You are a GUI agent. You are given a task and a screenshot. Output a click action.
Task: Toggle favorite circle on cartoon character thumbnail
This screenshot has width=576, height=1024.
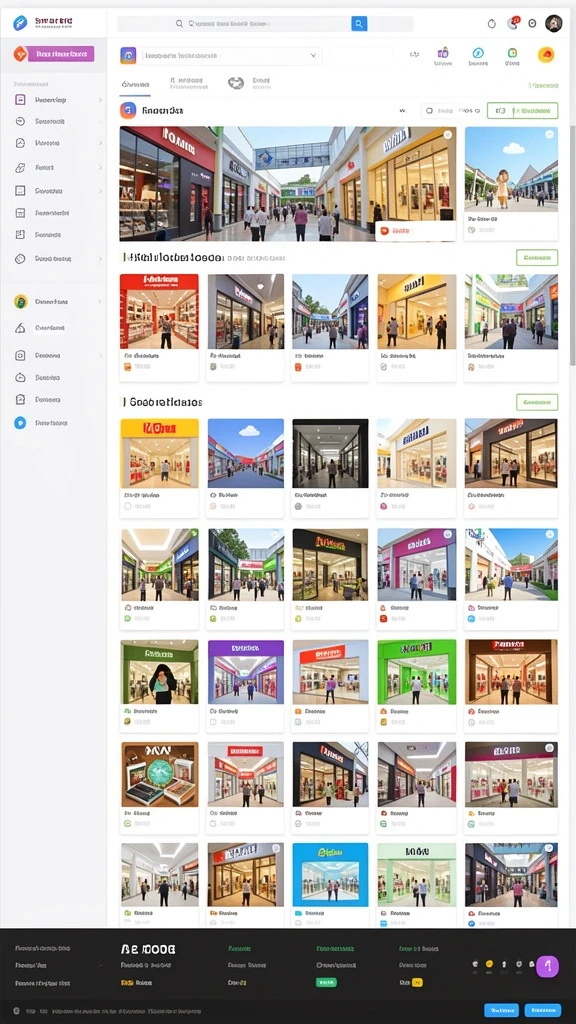549,135
